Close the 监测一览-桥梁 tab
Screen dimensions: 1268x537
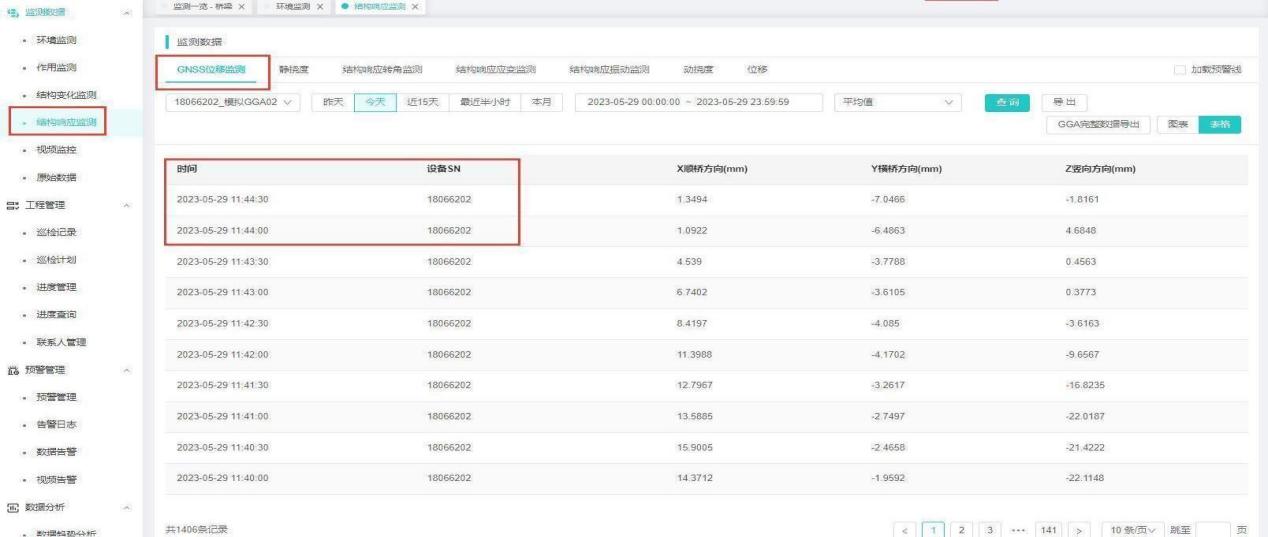click(x=241, y=7)
